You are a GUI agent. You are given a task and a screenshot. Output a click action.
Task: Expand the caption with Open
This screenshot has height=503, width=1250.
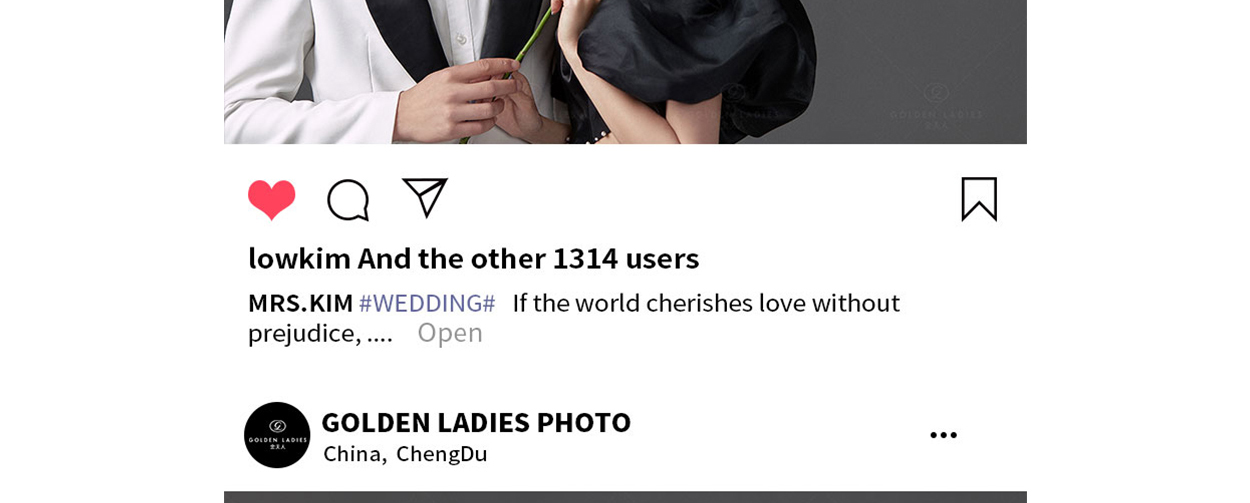(x=450, y=333)
